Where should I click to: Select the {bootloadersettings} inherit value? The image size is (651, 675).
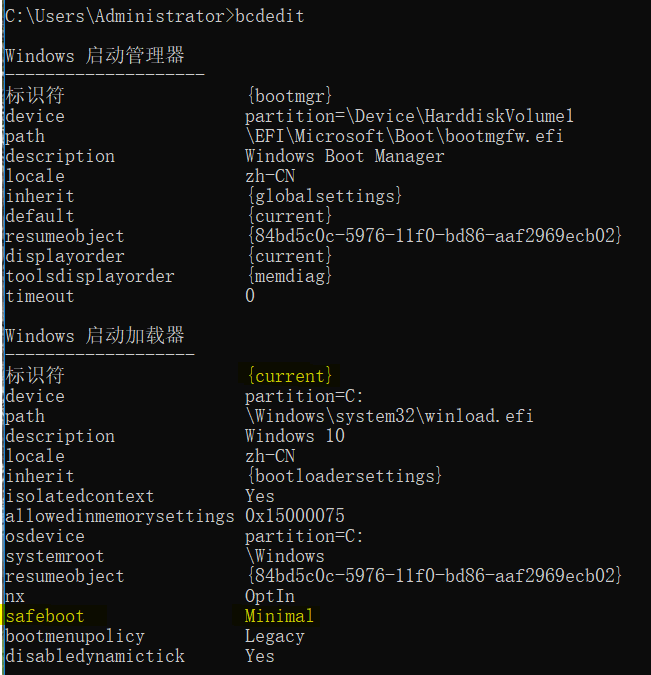343,476
